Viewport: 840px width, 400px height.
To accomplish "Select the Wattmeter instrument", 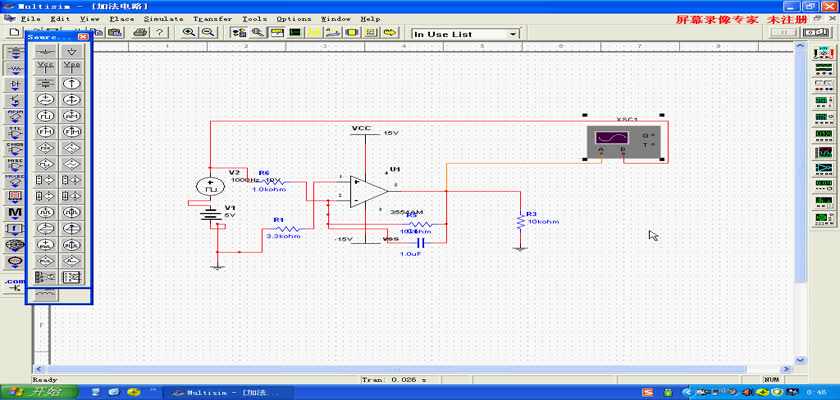I will [823, 86].
